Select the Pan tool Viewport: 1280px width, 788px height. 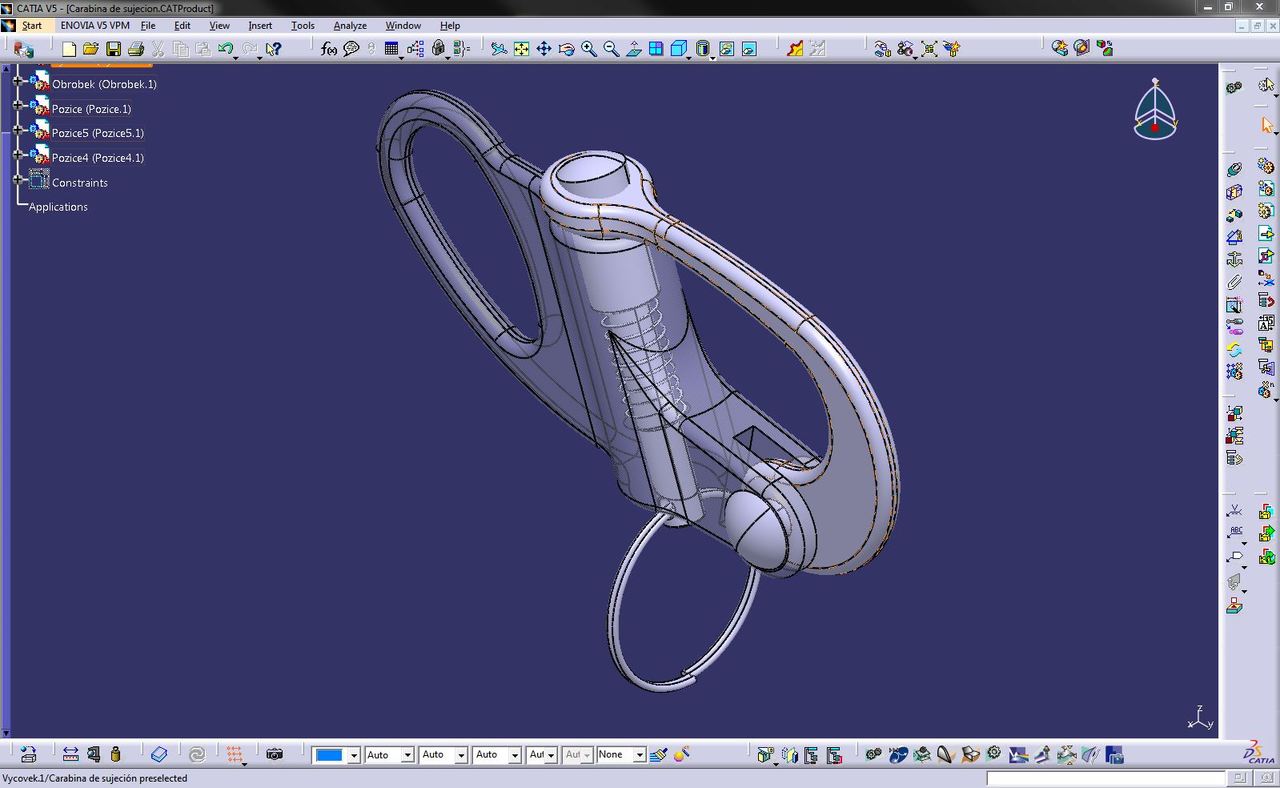tap(544, 49)
